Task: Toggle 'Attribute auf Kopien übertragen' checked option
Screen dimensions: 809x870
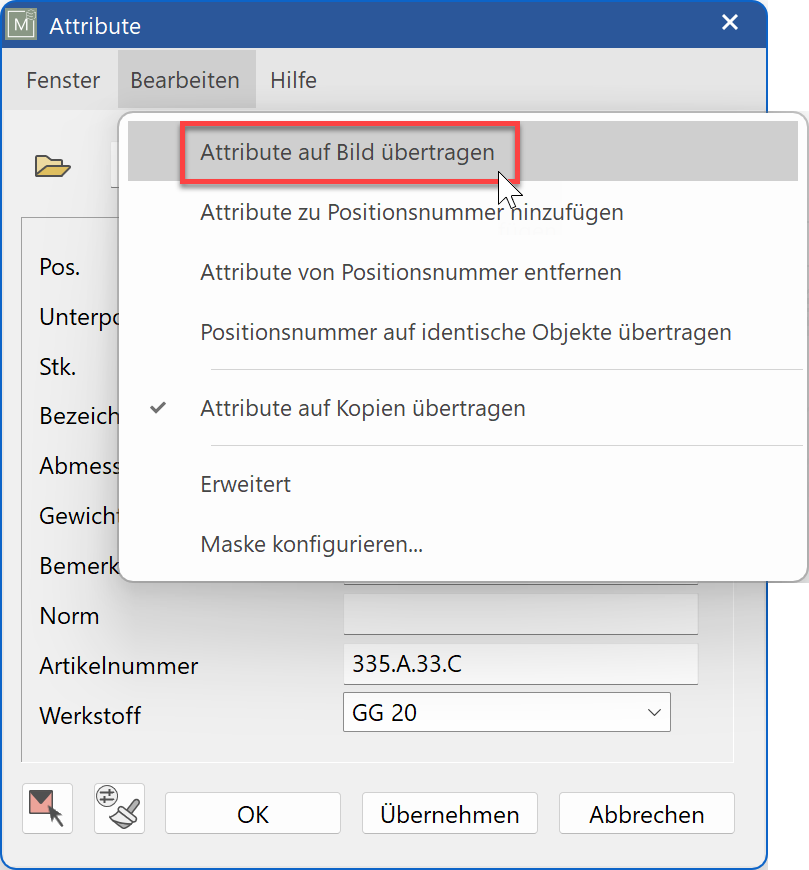Action: pos(362,408)
